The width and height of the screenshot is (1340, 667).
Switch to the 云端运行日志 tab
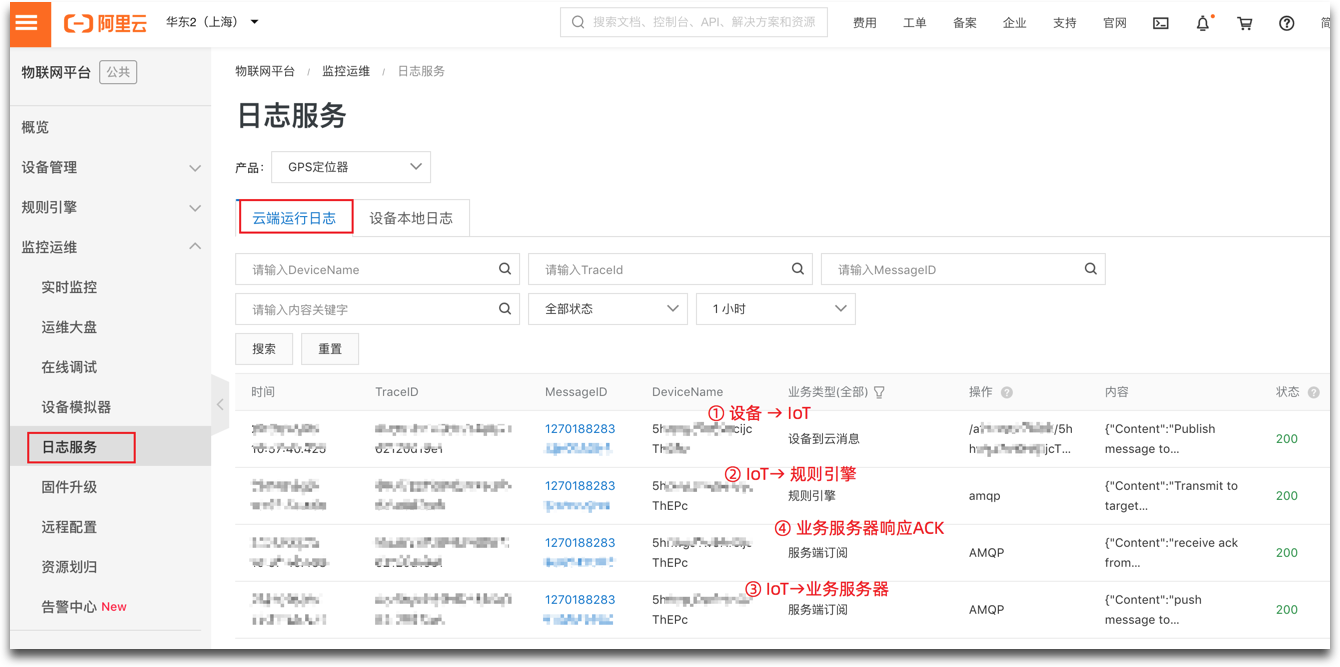[x=295, y=217]
